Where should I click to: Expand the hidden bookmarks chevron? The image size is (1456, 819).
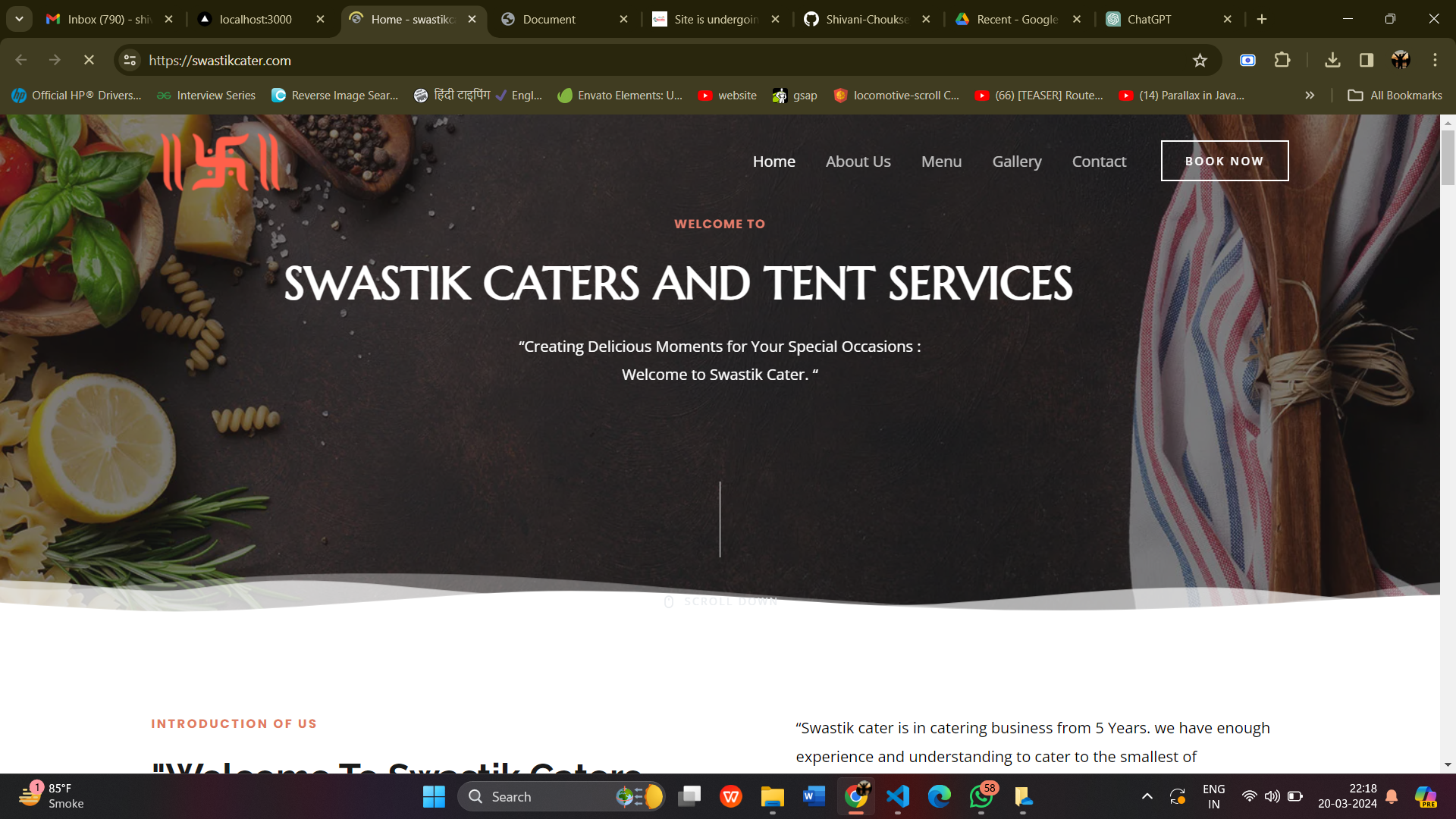1310,96
